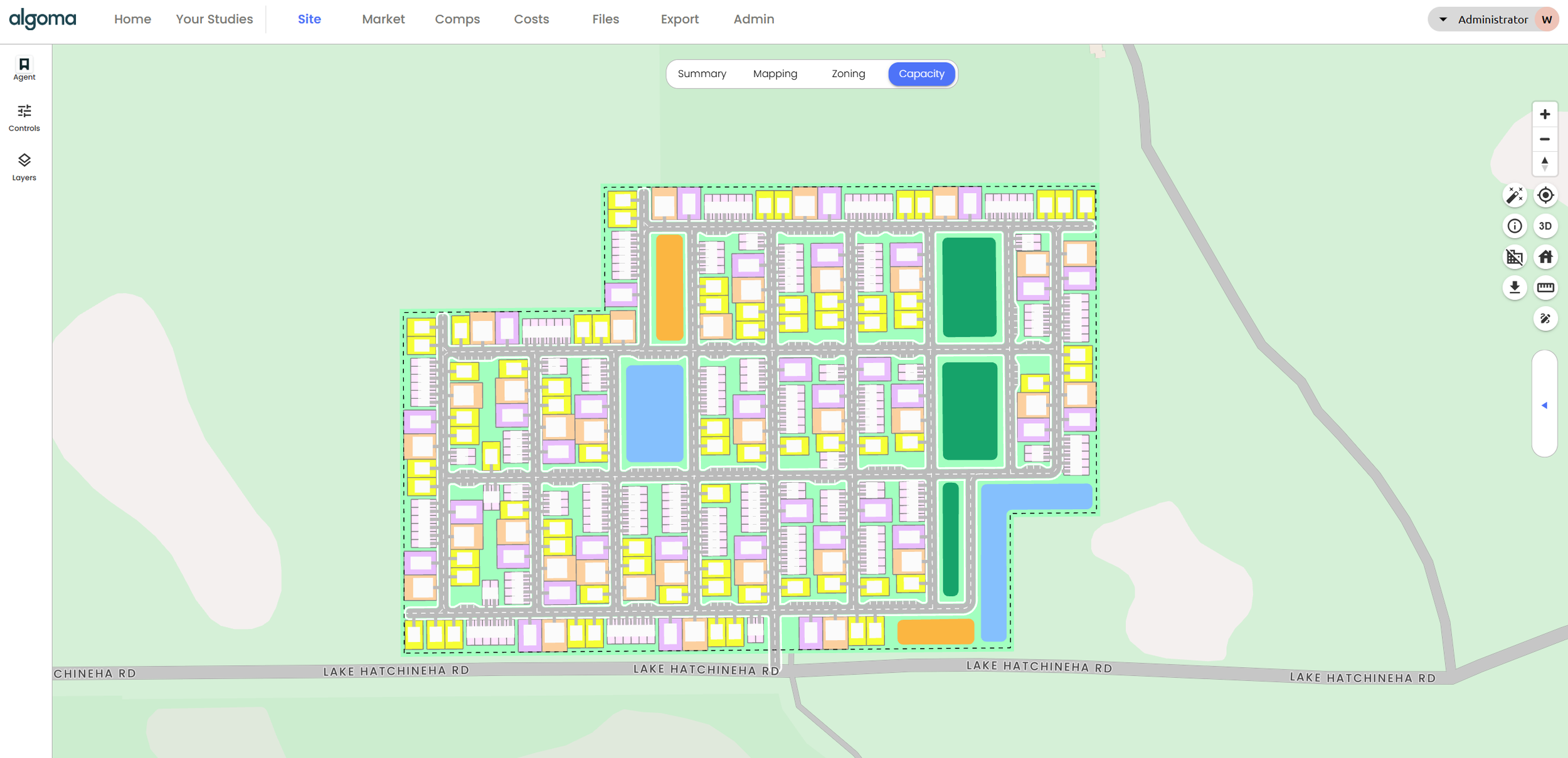The image size is (1568, 758).
Task: Toggle hiding buildings with the crossed-building icon
Action: [x=1514, y=256]
